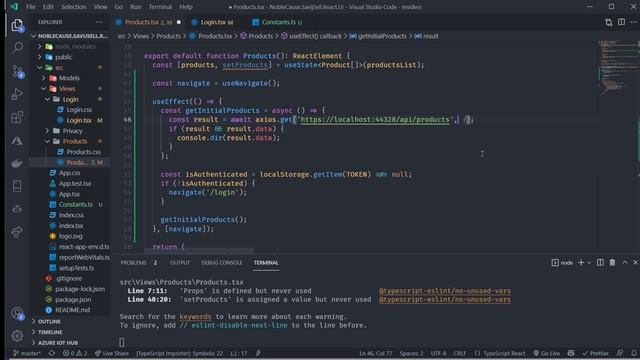Switch to Constants.ts editor tab

pyautogui.click(x=278, y=22)
